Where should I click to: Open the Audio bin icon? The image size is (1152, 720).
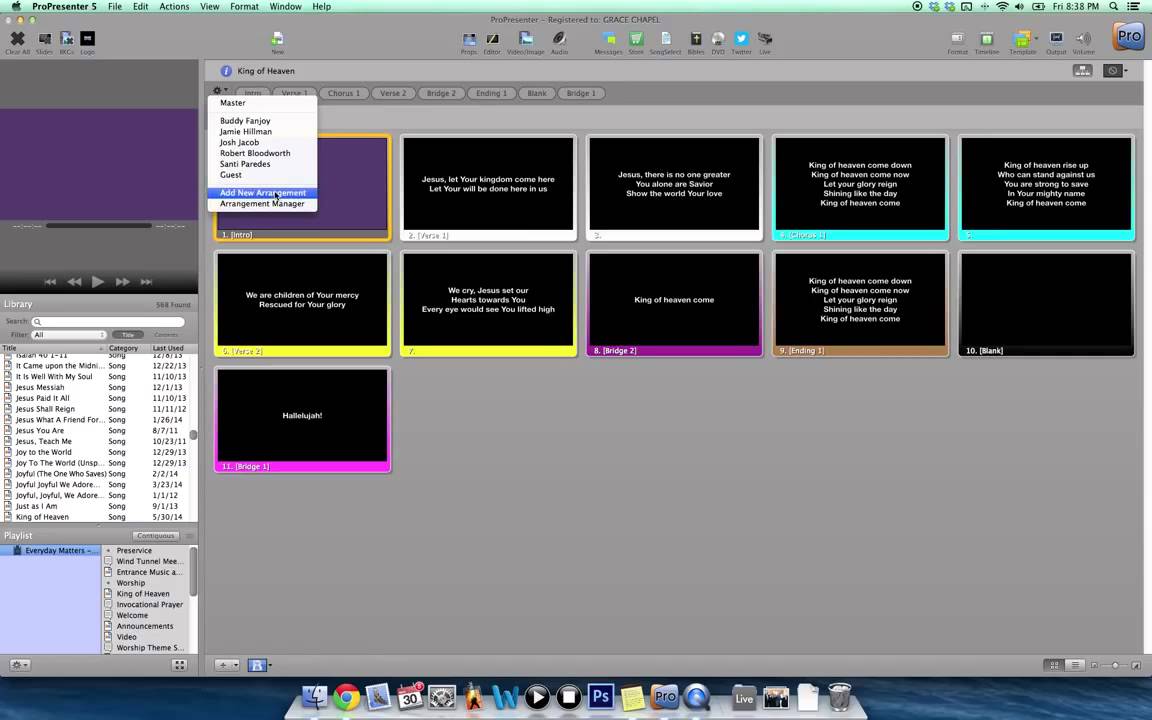pyautogui.click(x=559, y=42)
